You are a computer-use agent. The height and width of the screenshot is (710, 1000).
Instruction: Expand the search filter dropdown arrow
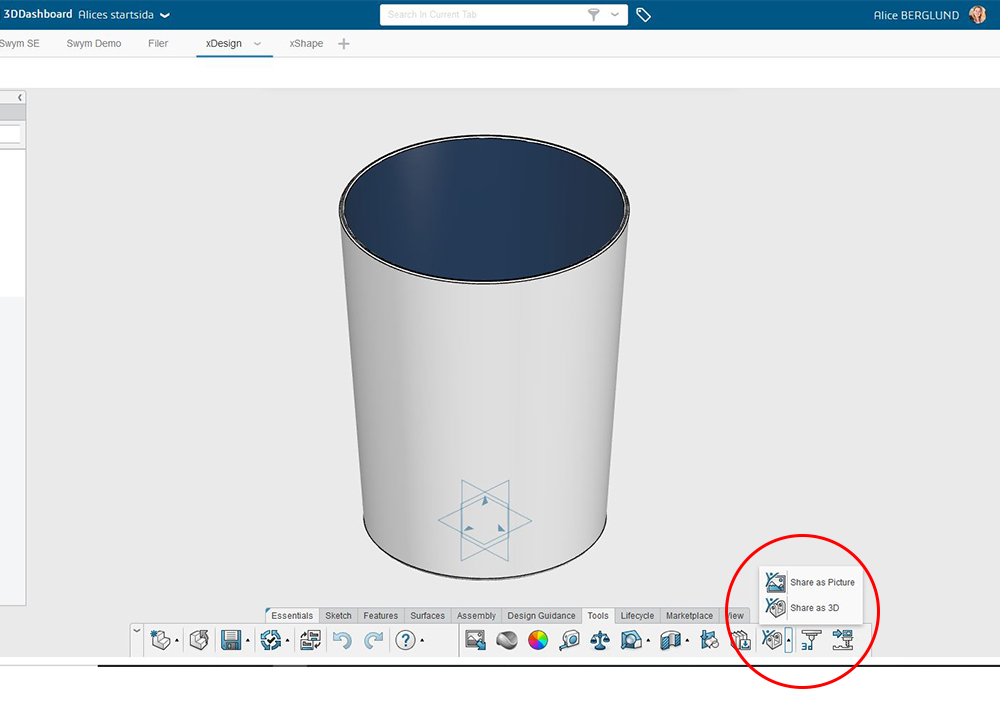click(615, 15)
